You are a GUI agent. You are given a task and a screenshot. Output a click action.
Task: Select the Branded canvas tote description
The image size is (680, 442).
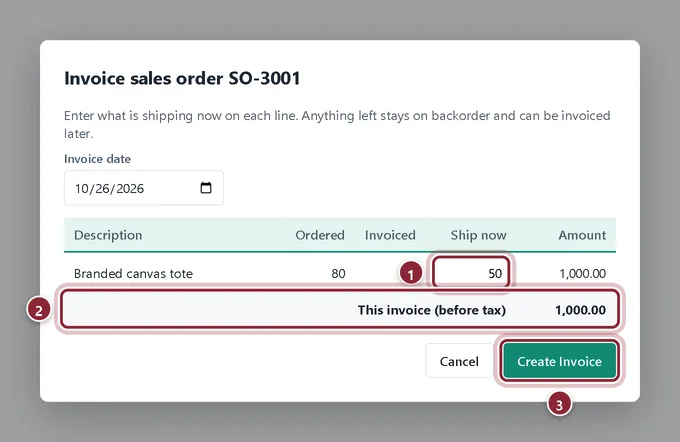(x=133, y=274)
